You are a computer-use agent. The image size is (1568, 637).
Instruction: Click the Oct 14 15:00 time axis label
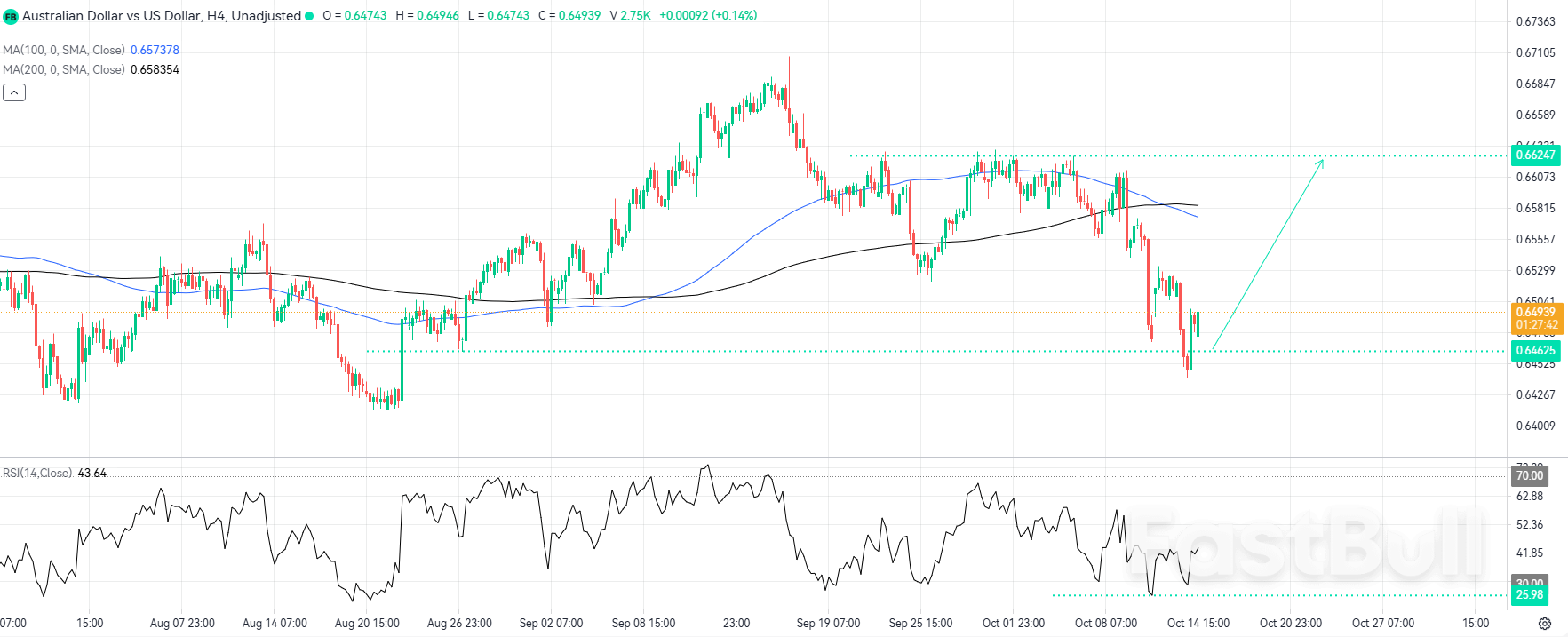[x=1198, y=623]
